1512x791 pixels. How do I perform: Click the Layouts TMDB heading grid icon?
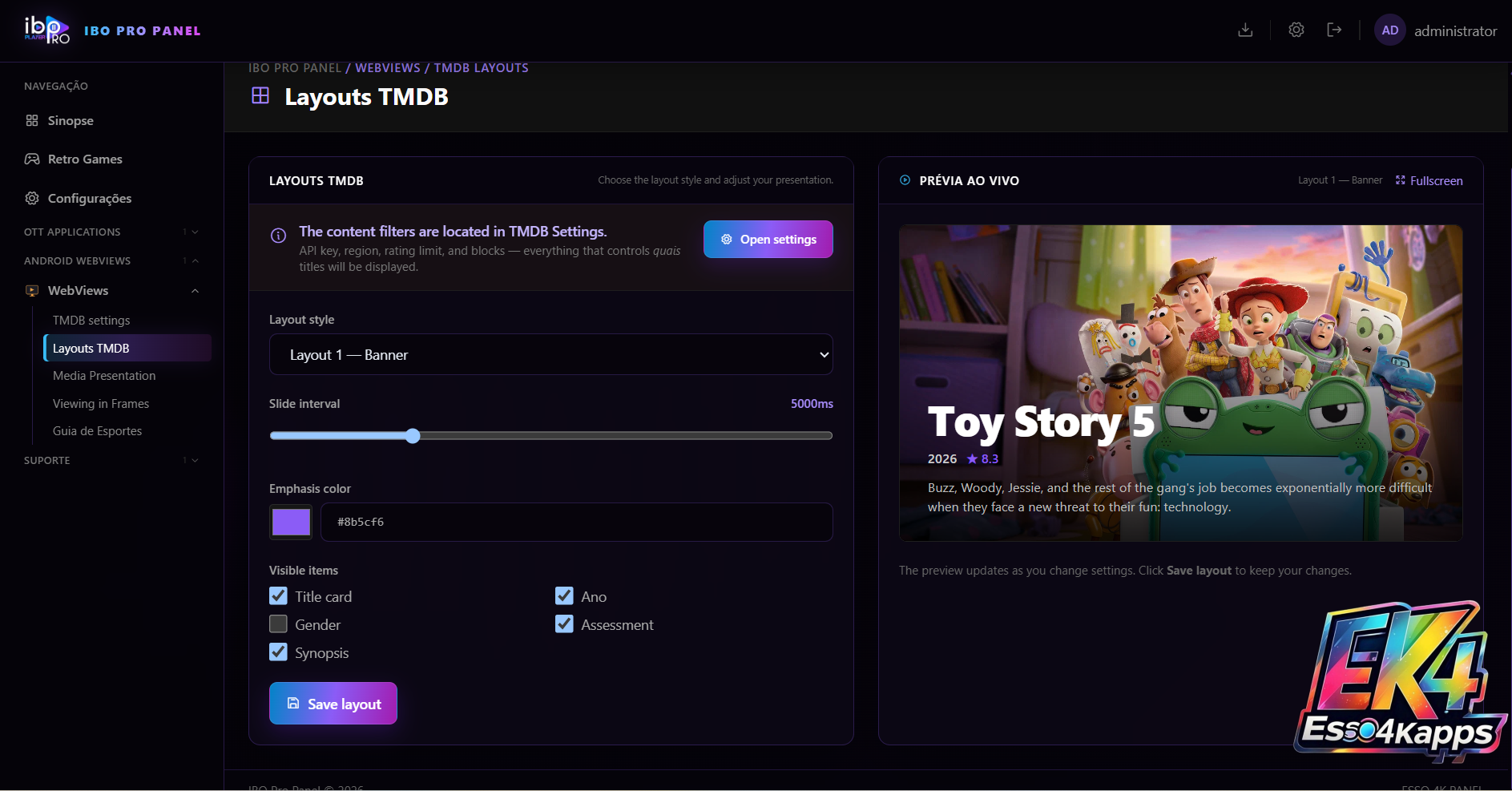260,96
